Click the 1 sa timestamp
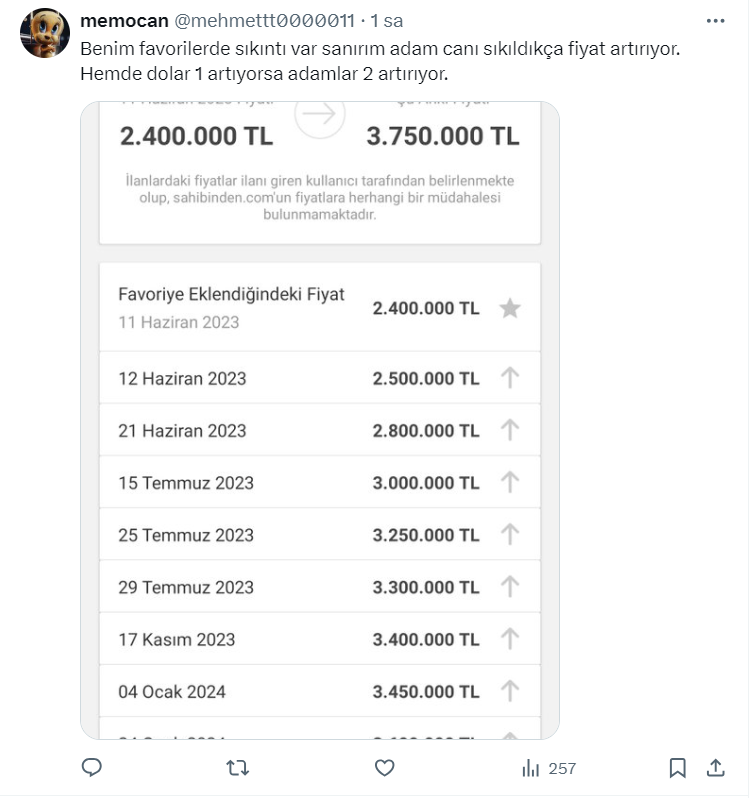 [386, 21]
